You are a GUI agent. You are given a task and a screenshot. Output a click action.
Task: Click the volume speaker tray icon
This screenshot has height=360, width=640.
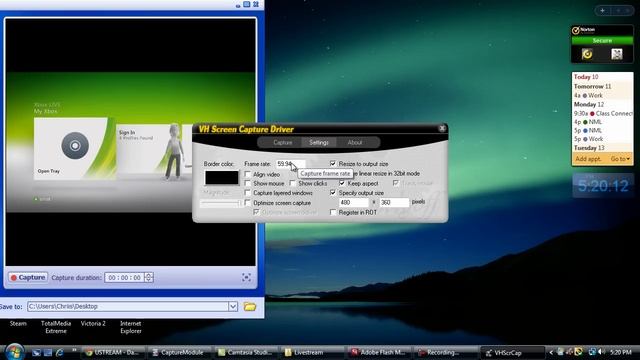pos(601,352)
